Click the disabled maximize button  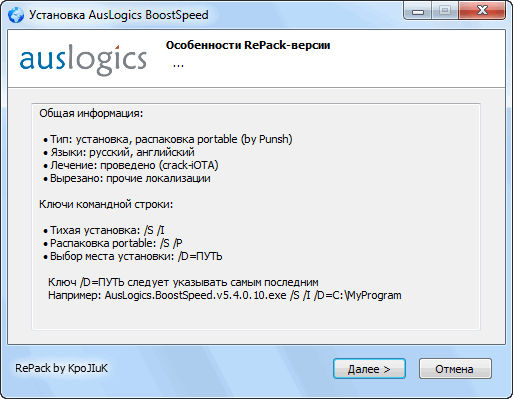pos(445,10)
